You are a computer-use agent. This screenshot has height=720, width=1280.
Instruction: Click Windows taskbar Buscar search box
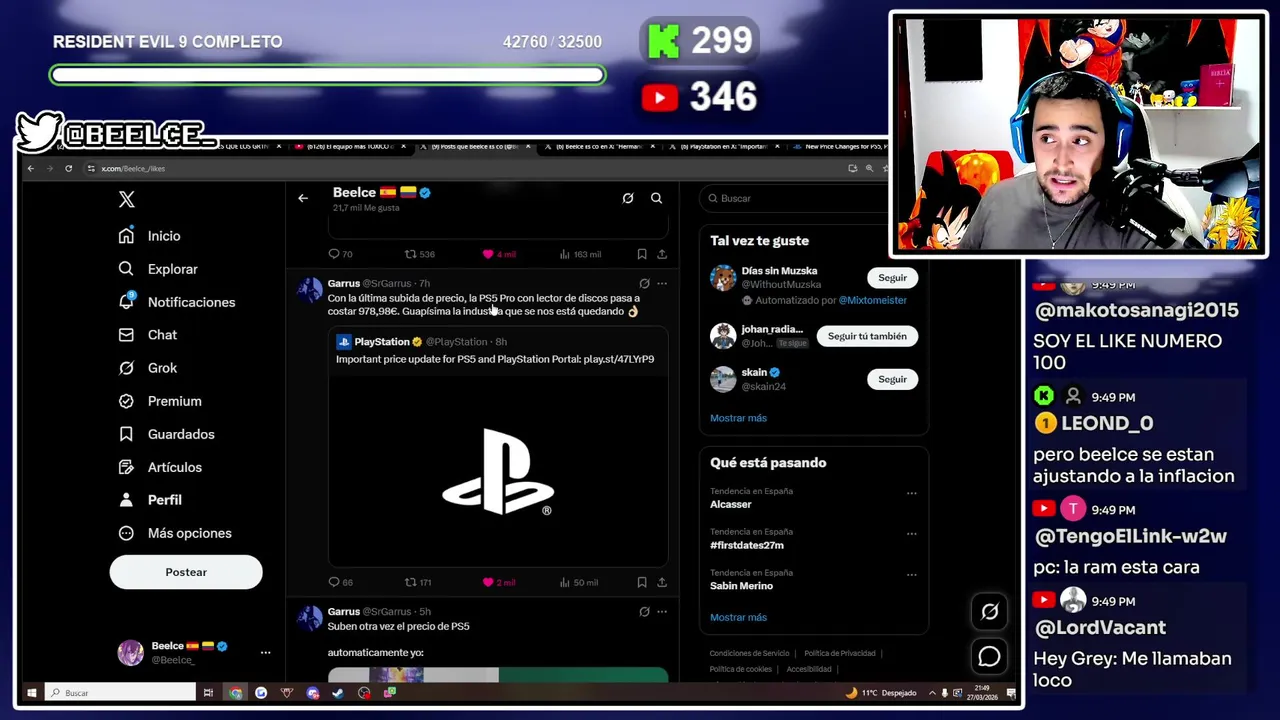tap(120, 692)
